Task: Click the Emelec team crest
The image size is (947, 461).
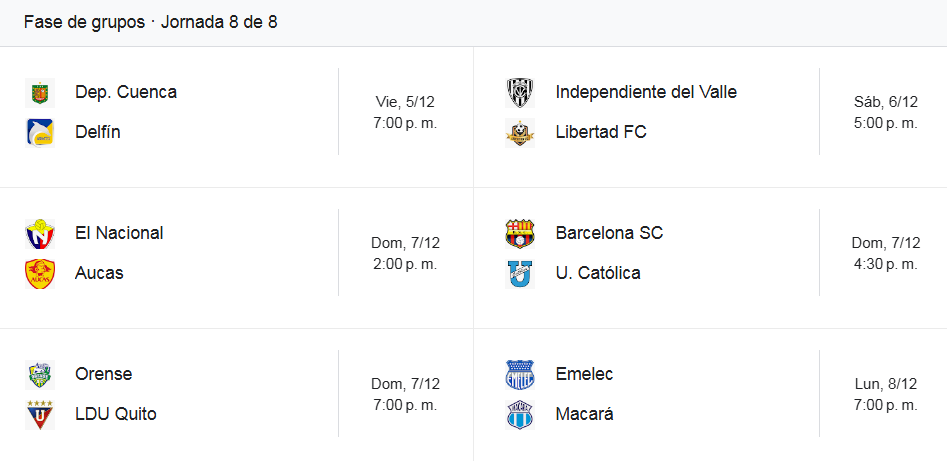Action: point(520,375)
